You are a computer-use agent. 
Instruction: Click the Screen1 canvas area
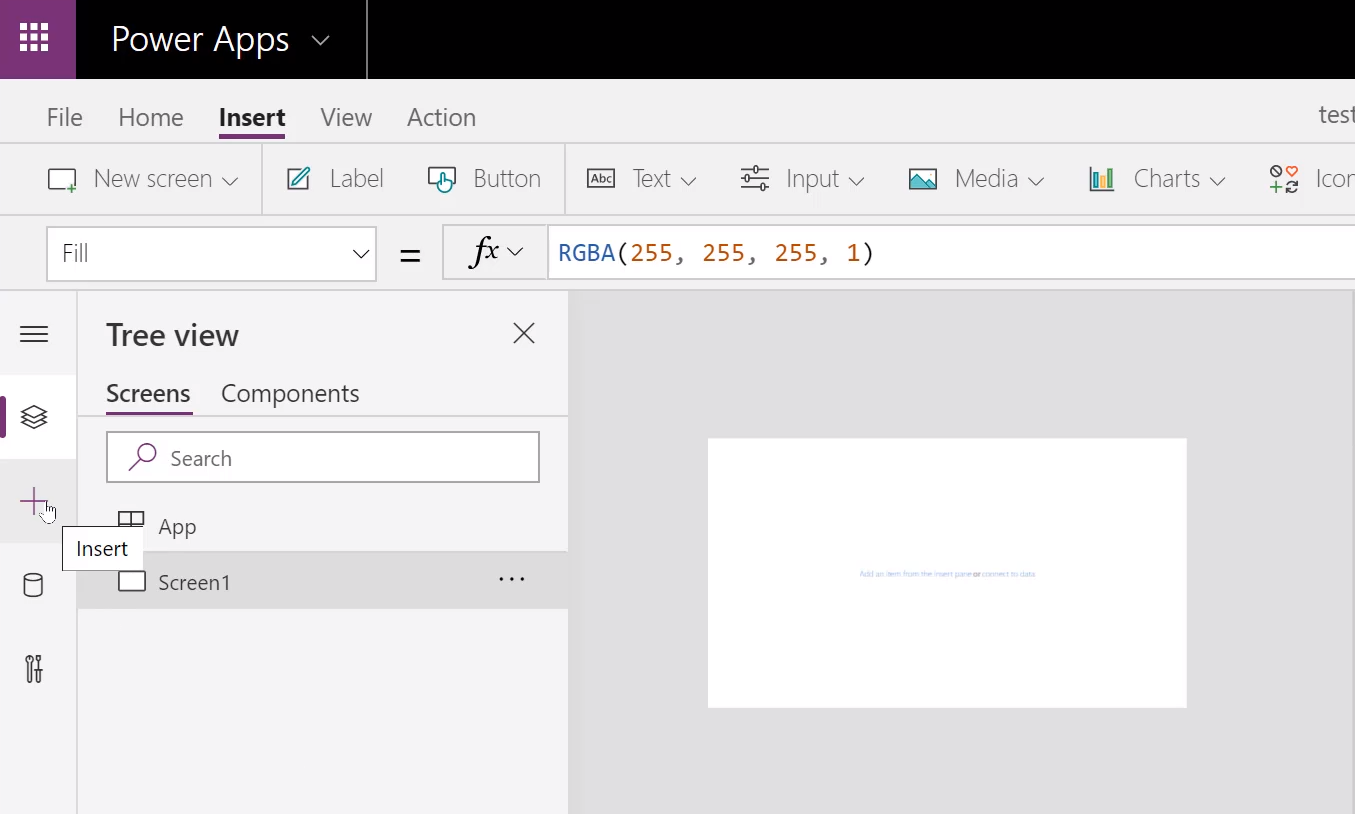click(947, 572)
